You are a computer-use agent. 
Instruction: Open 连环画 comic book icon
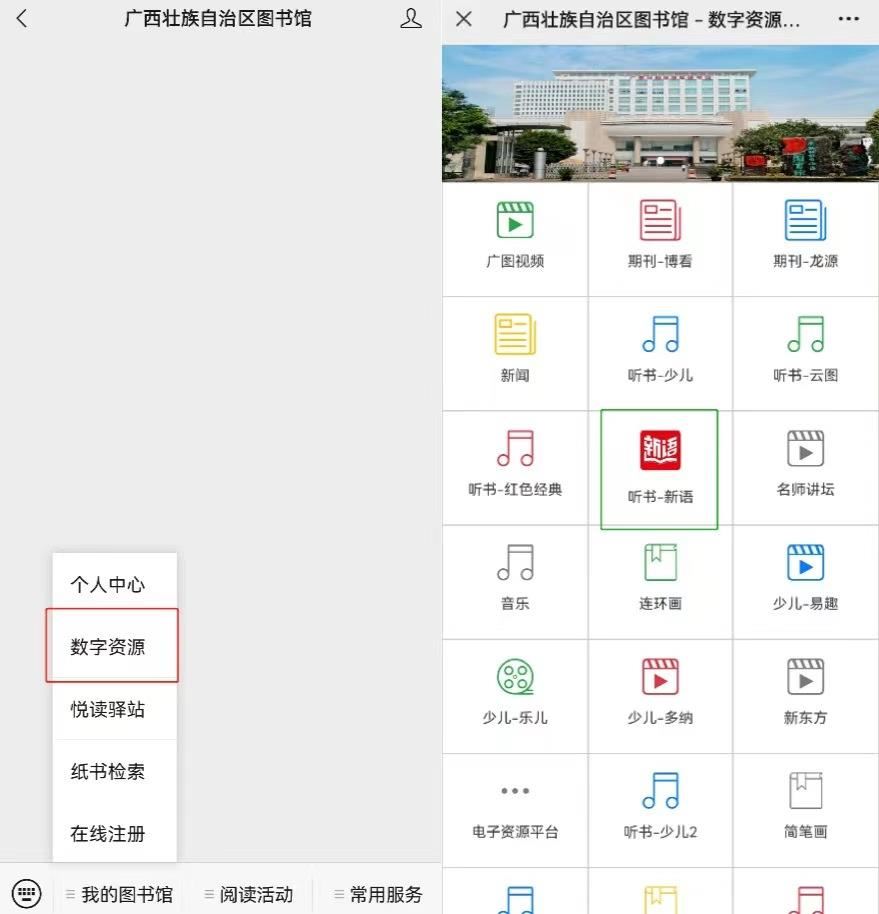pyautogui.click(x=660, y=563)
